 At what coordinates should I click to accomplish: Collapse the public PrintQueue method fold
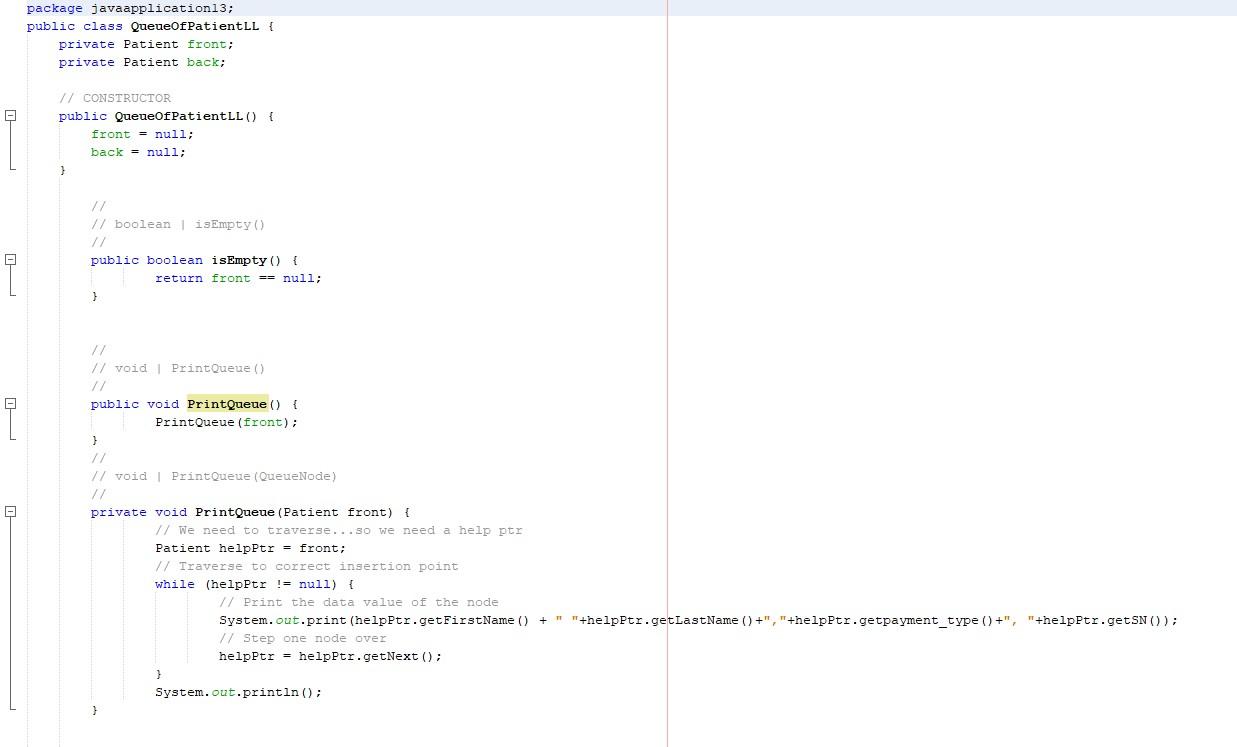coord(10,403)
